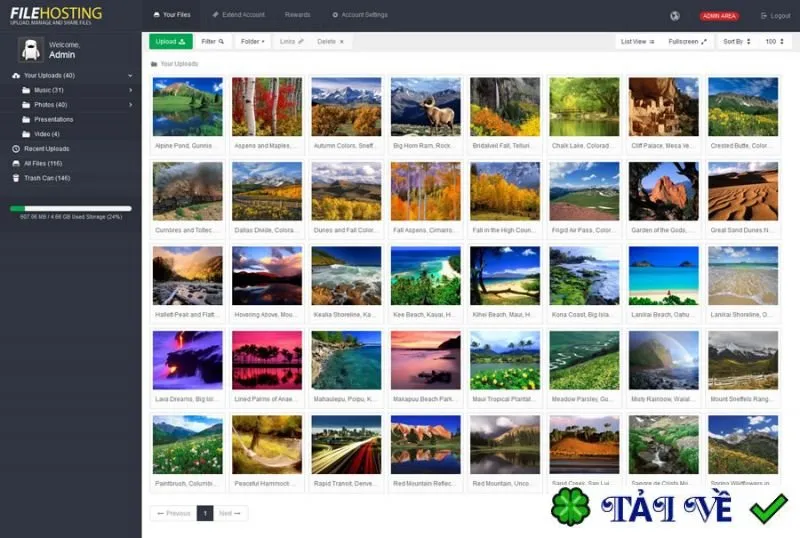The height and width of the screenshot is (538, 800).
Task: Select the Big Horn Ram thumbnail
Action: coord(426,106)
